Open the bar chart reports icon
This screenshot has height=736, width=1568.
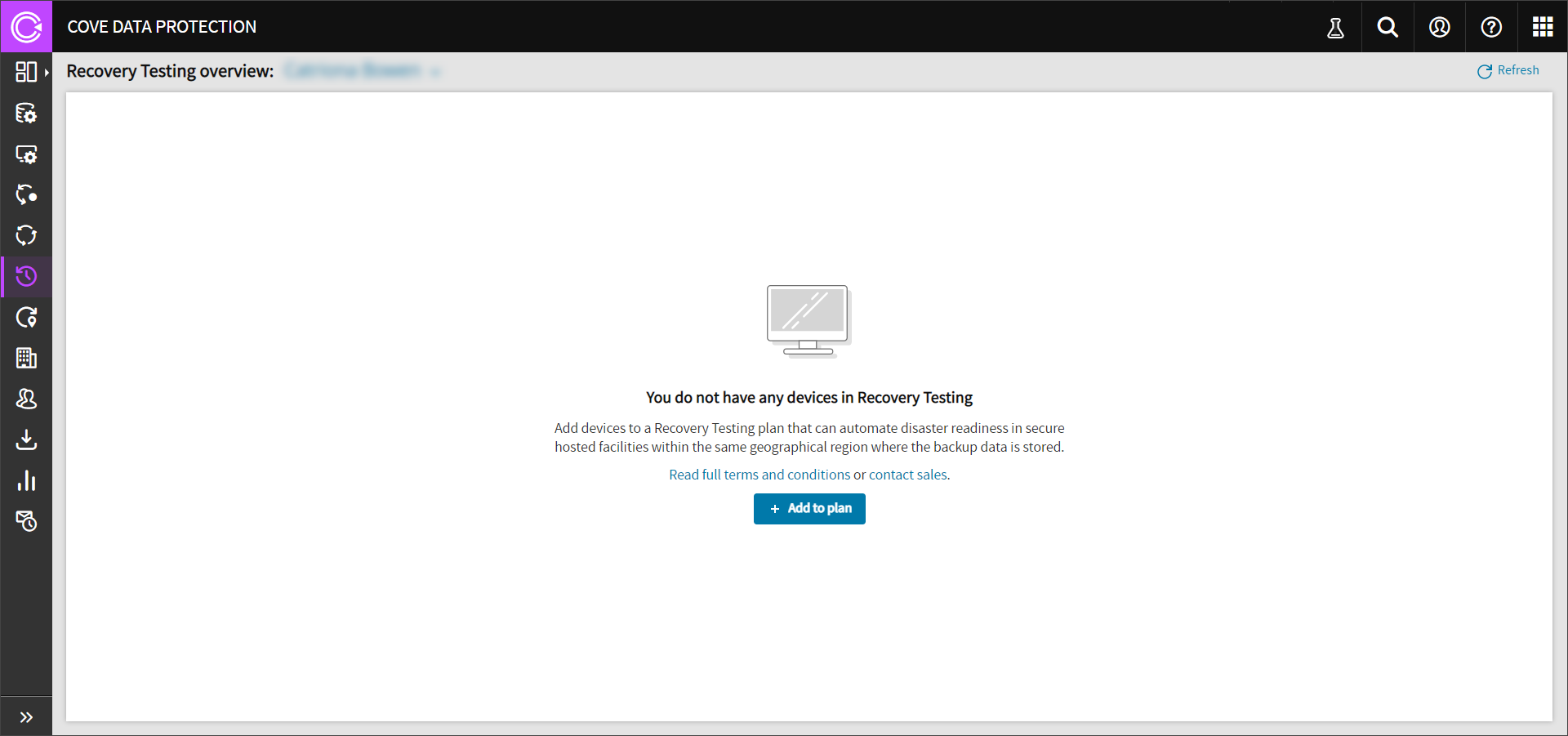(26, 480)
